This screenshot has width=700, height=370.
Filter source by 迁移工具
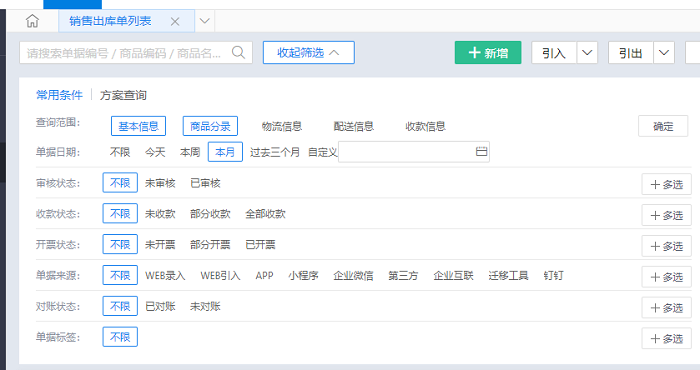(508, 275)
